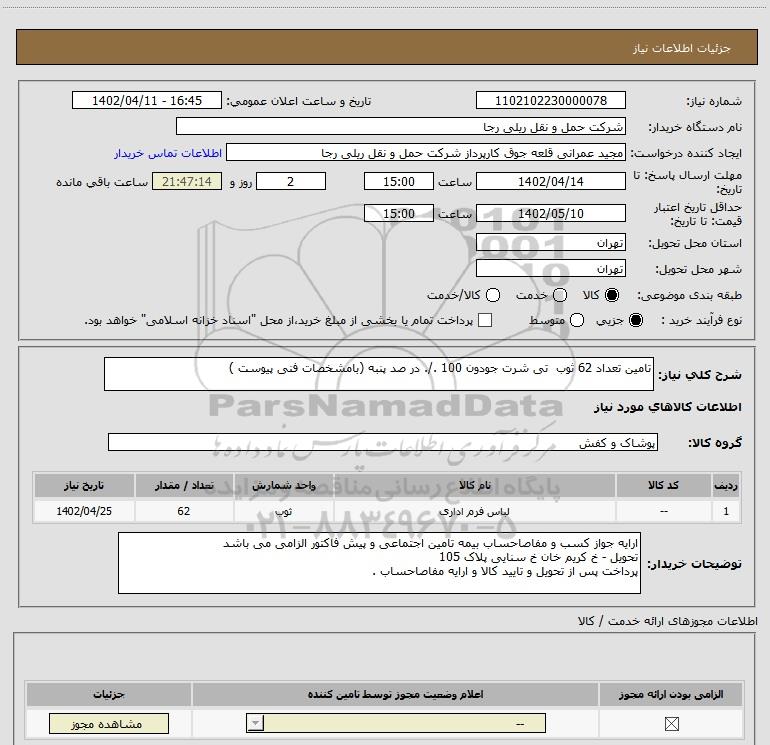
Task: Choose the جزیی purchase type radio
Action: (x=636, y=320)
